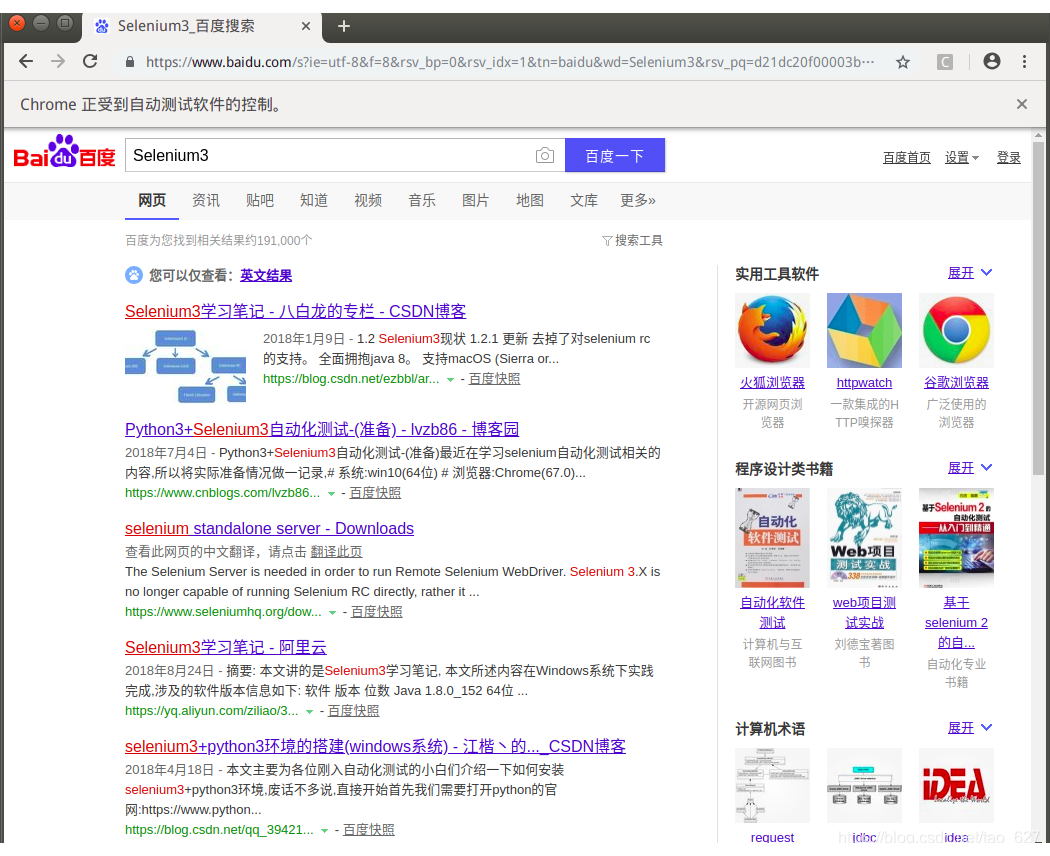Click the 翻译此页 link
Viewport: 1050px width, 856px height.
336,552
